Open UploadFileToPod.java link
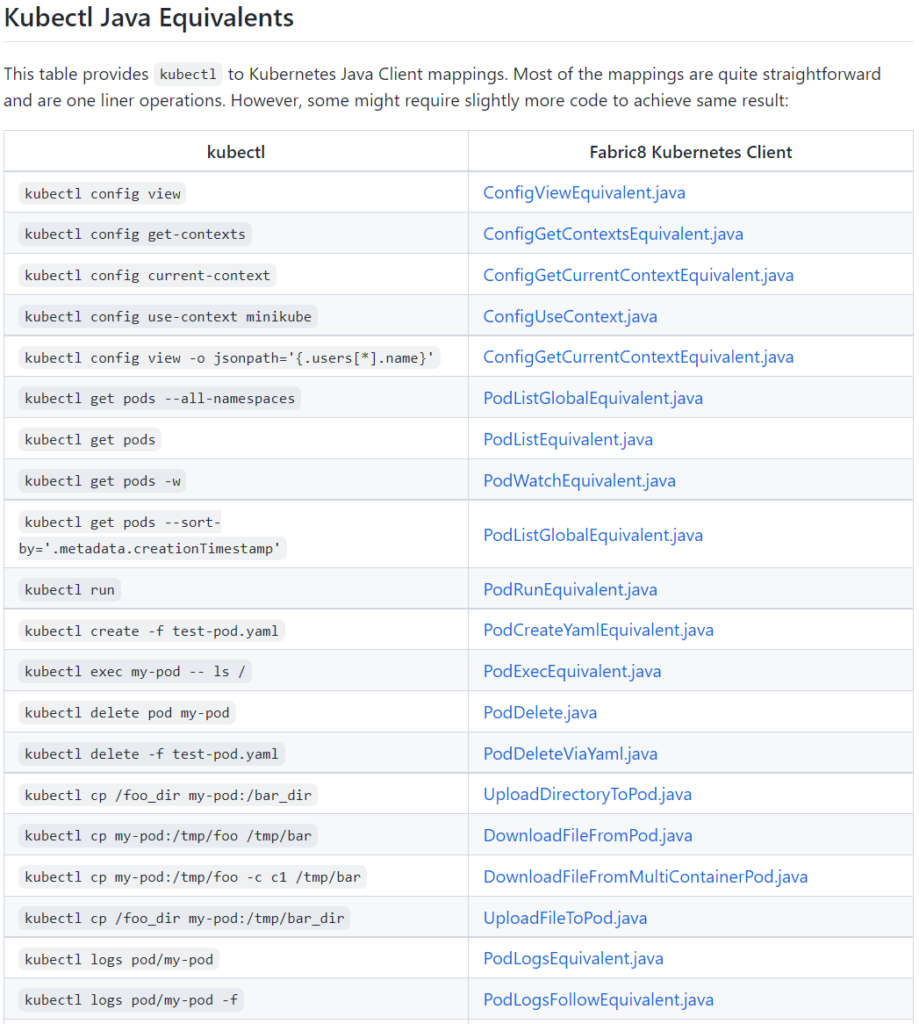This screenshot has height=1024, width=919. (x=565, y=918)
